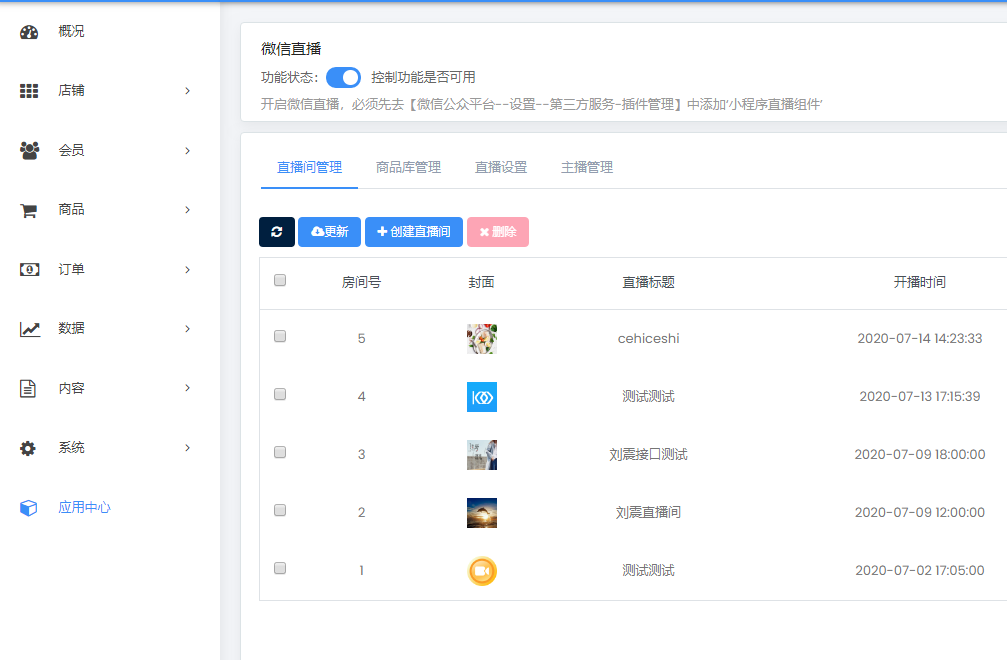Screen dimensions: 1007x660
Task: Click the 商品 shopping cart icon
Action: pos(29,210)
